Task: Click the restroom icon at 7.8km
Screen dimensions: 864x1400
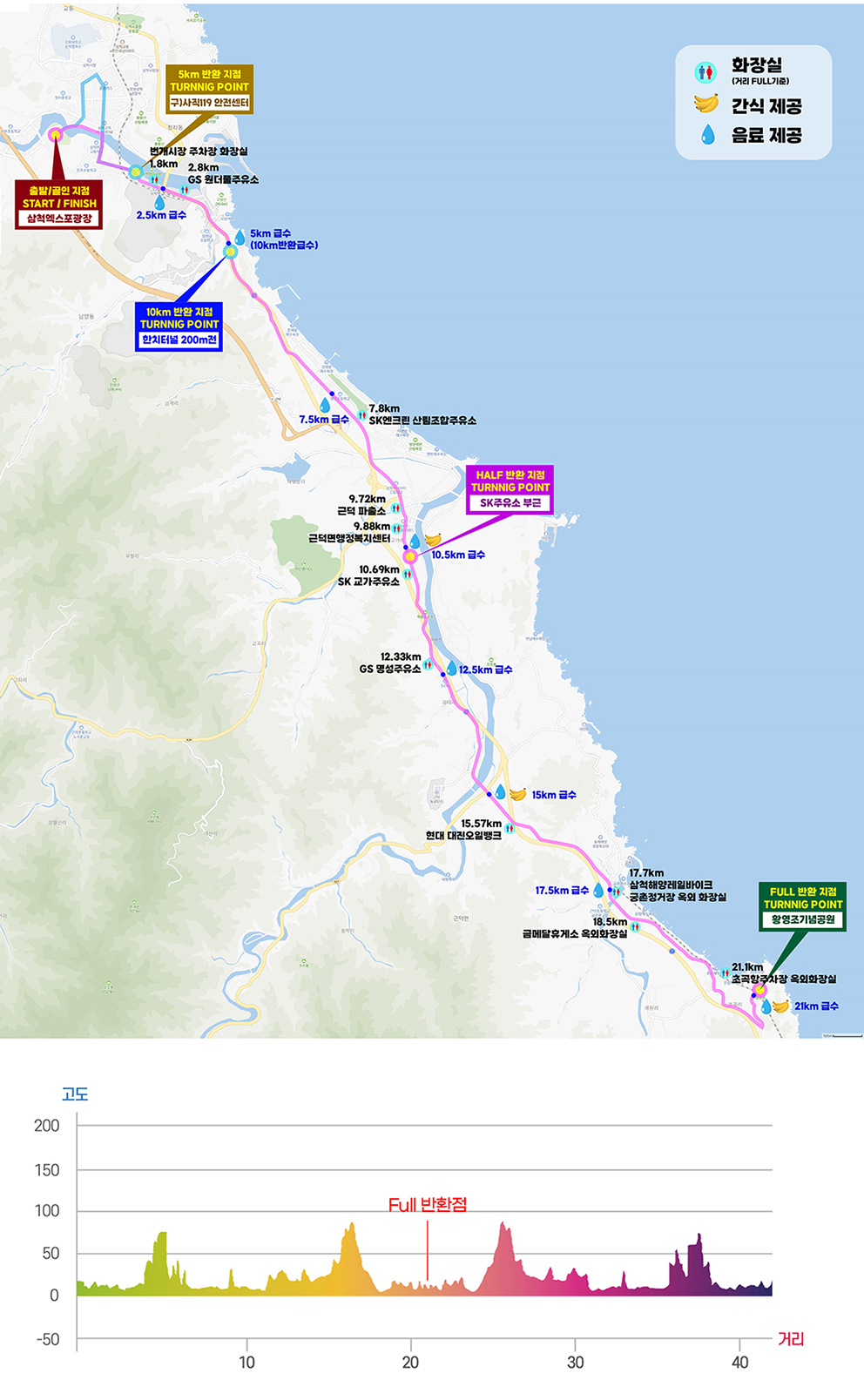Action: click(x=362, y=414)
